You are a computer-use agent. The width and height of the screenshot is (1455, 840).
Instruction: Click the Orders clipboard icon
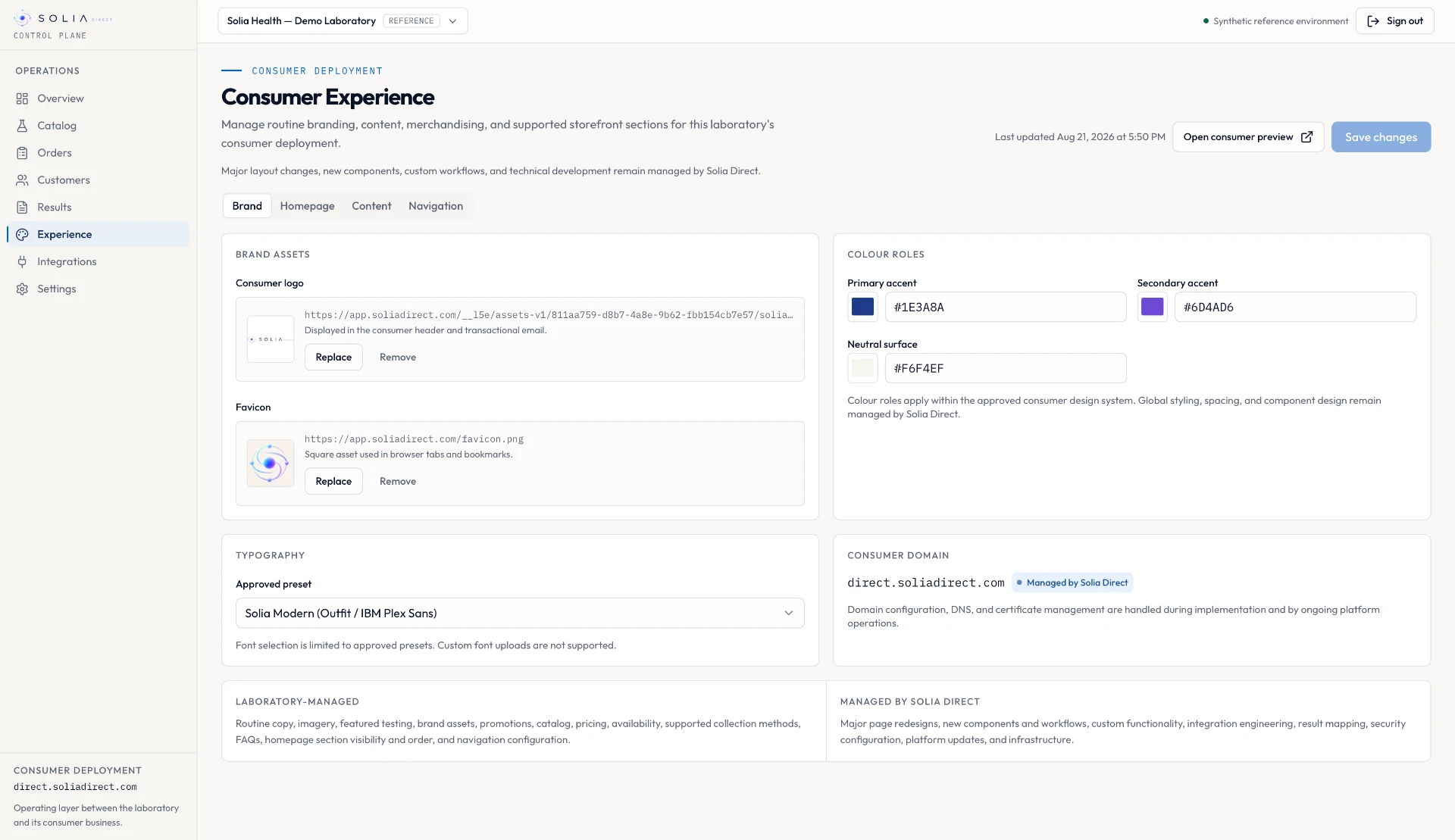tap(22, 153)
